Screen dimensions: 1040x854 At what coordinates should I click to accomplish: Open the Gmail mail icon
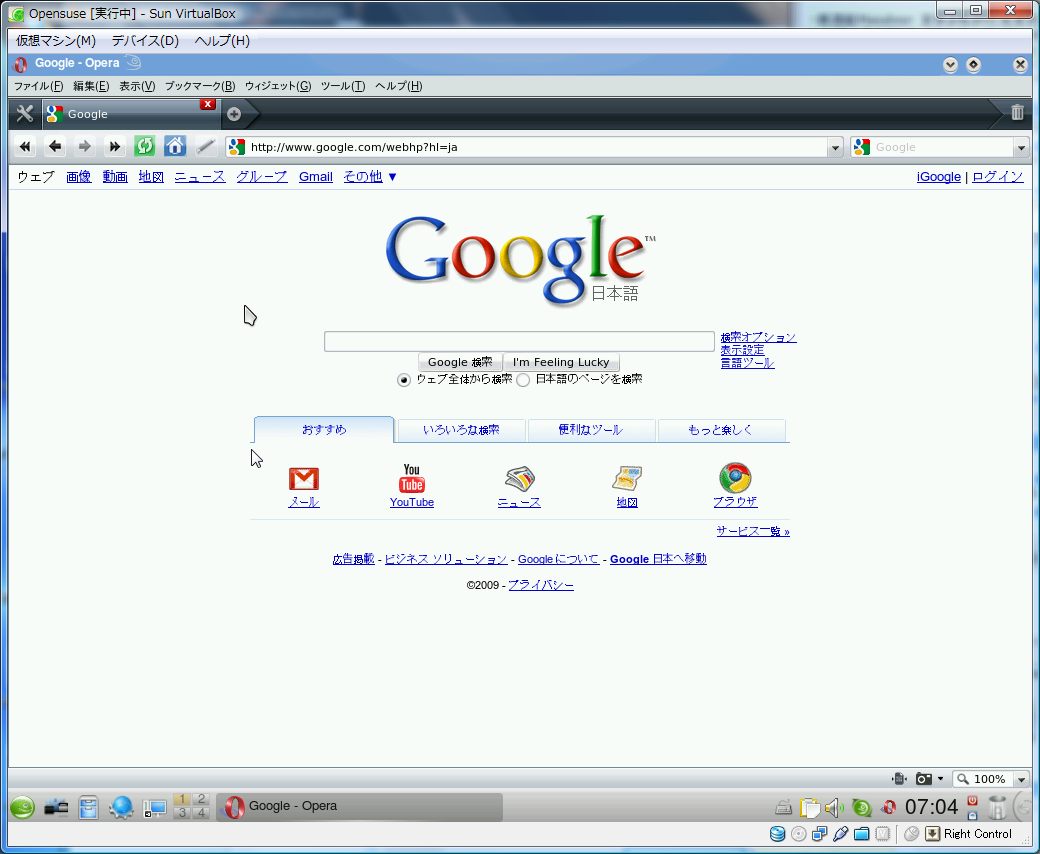coord(304,479)
